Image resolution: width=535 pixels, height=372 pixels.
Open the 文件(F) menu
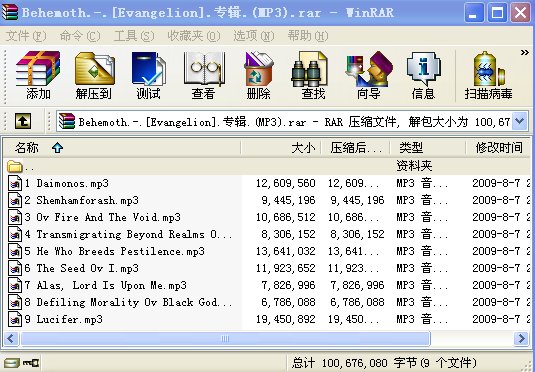pos(26,36)
